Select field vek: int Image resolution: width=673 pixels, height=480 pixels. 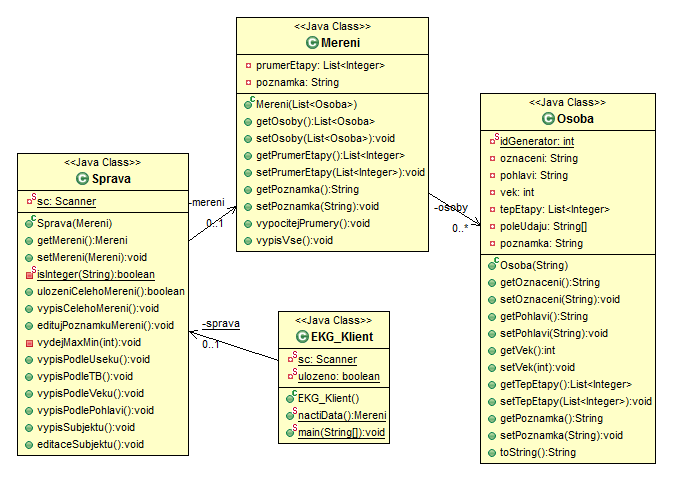tap(517, 192)
